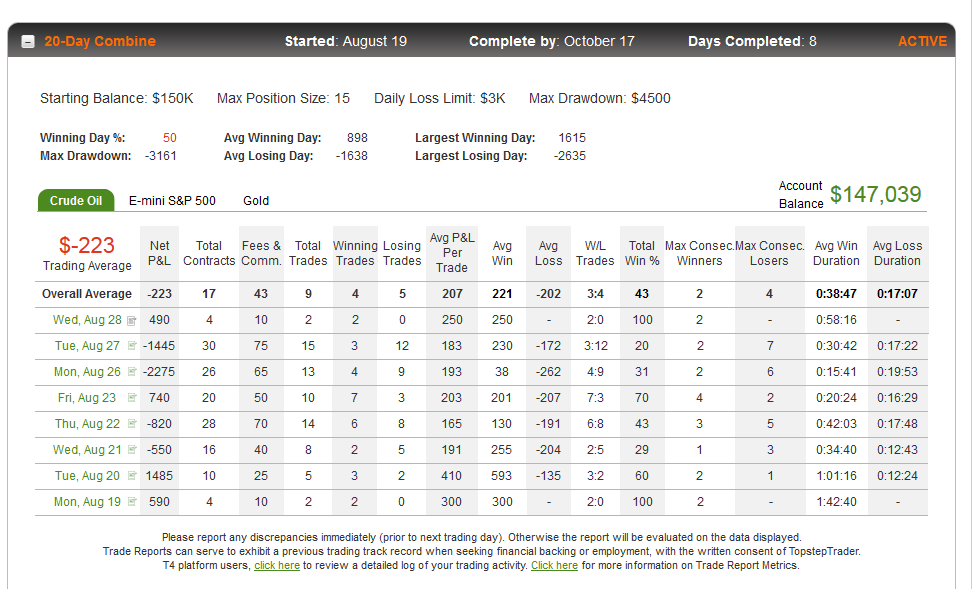Viewport: 978px width, 589px height.
Task: Click the 20-Day Combine title
Action: 100,41
